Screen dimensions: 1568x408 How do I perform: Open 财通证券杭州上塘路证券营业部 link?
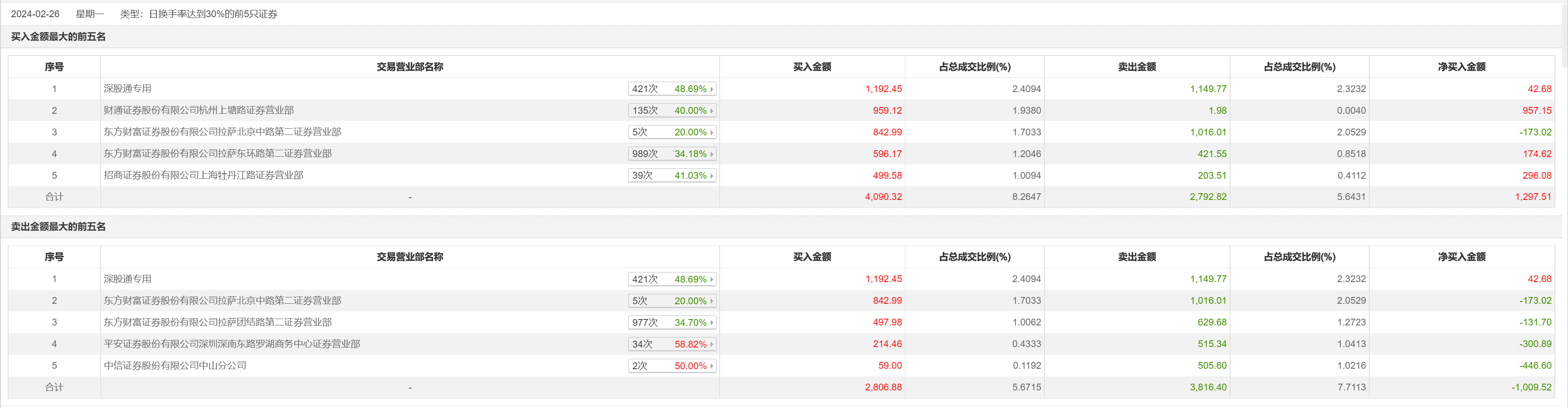coord(198,110)
